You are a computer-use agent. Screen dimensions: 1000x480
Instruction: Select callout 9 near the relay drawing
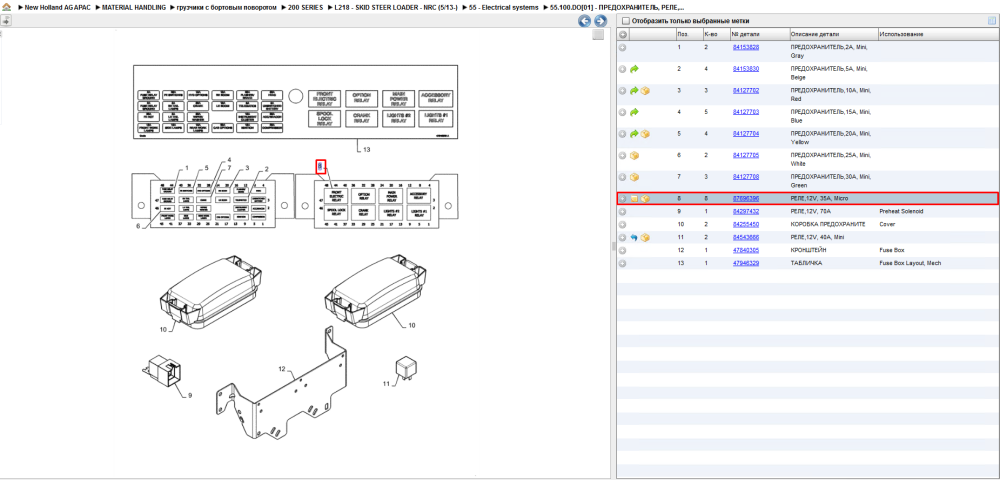pos(190,395)
